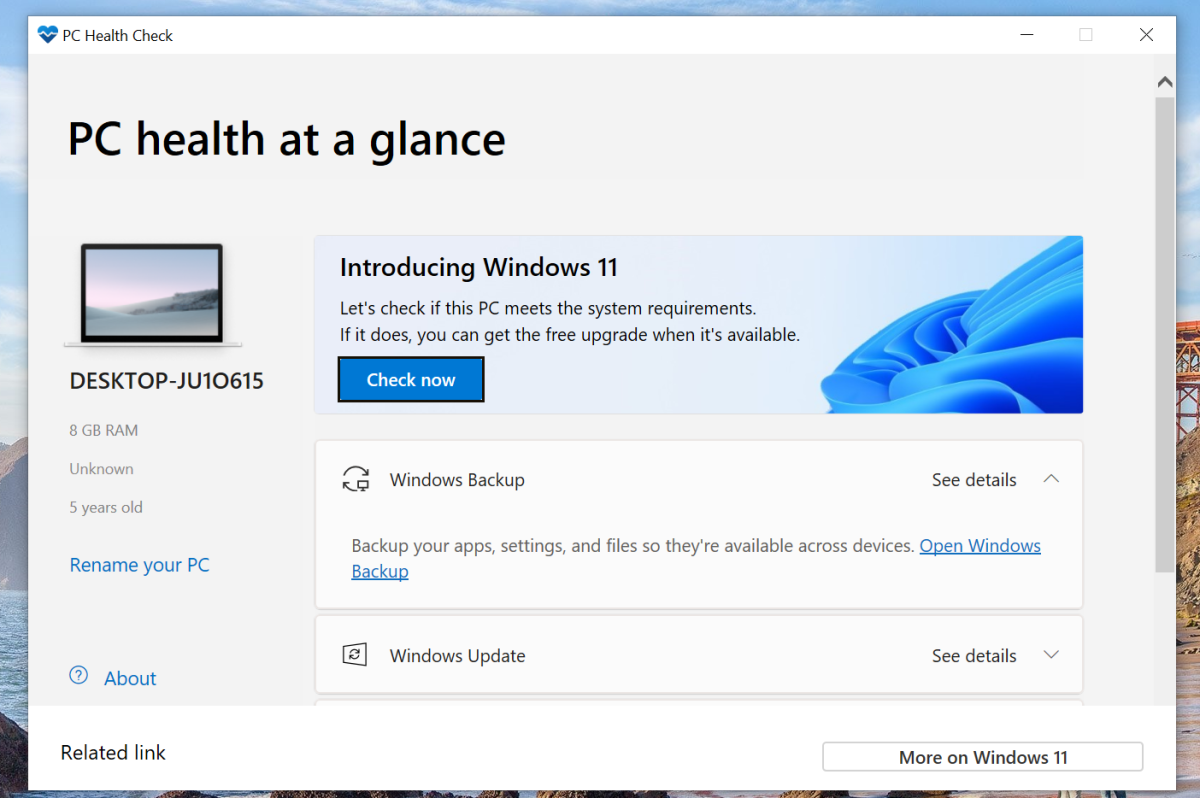Screen dimensions: 1200x798
Task: Click the laptop image above the PC name
Action: coord(153,296)
